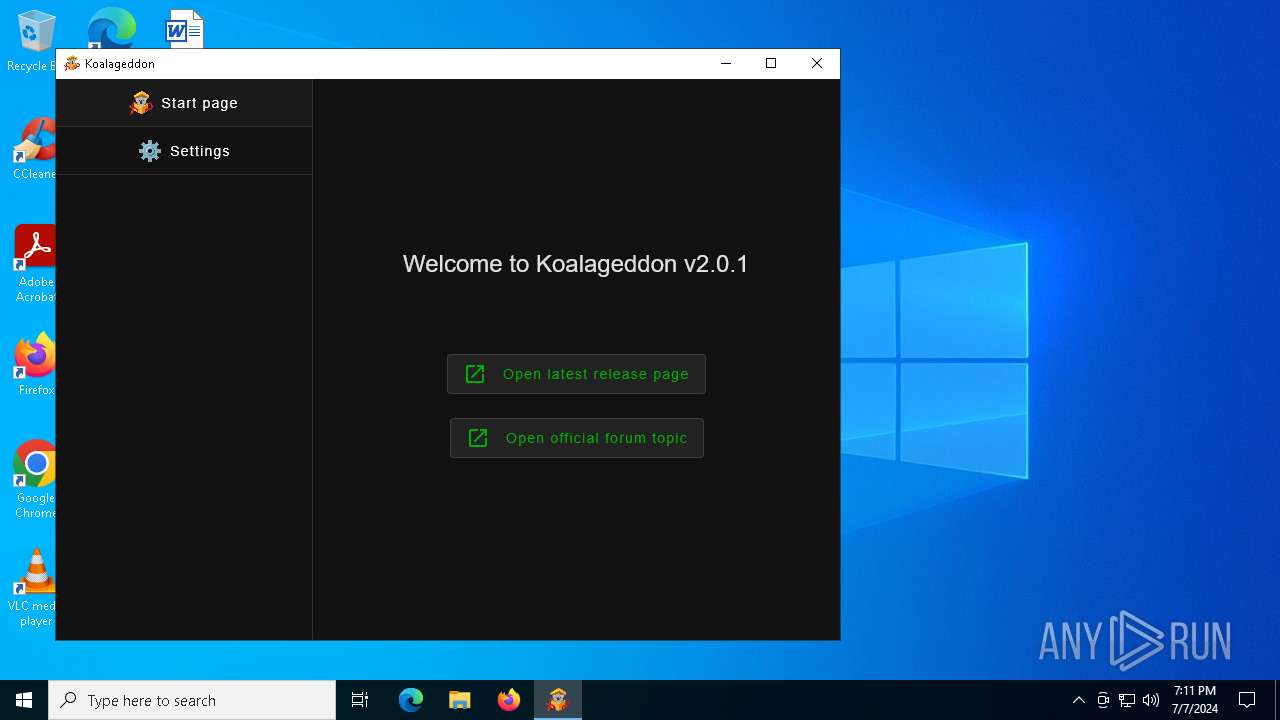Minimize the Koalageddon window
Viewport: 1280px width, 720px height.
[x=726, y=63]
